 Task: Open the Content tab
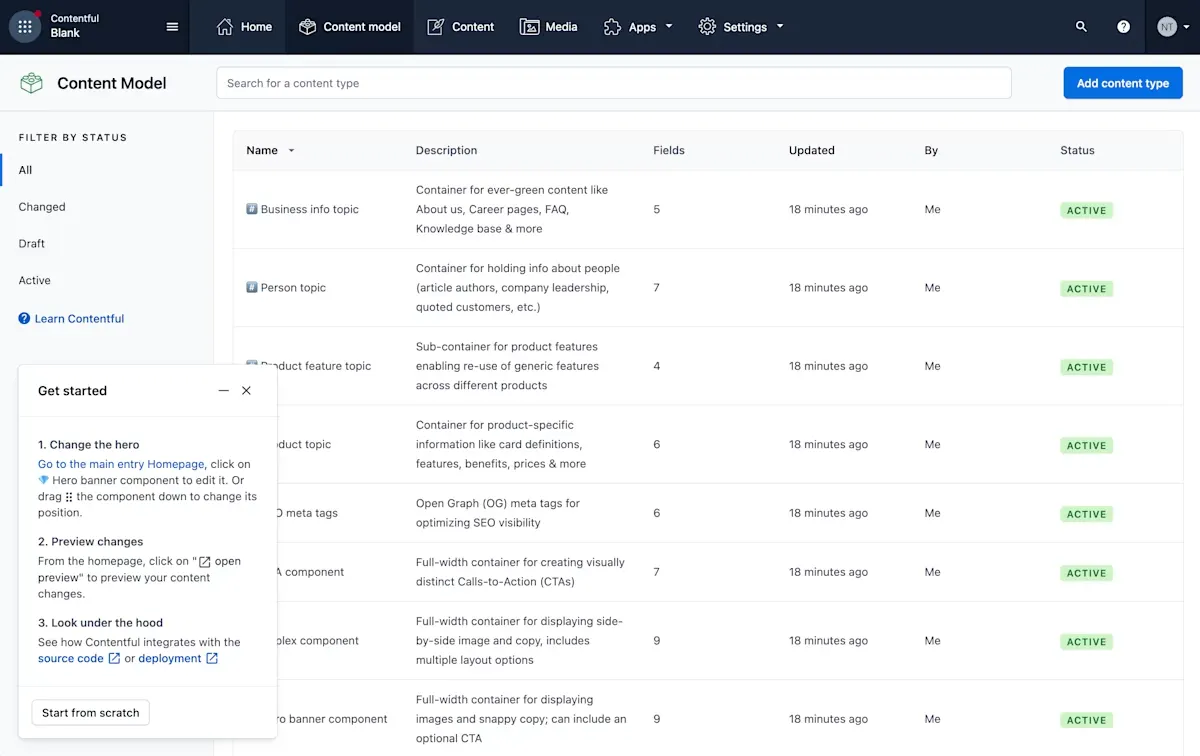(x=461, y=27)
